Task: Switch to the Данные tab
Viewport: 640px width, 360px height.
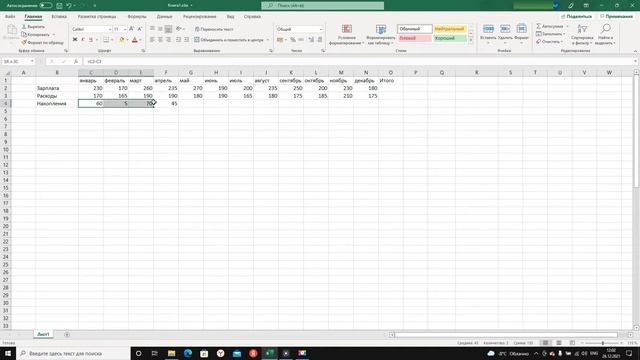Action: click(164, 17)
